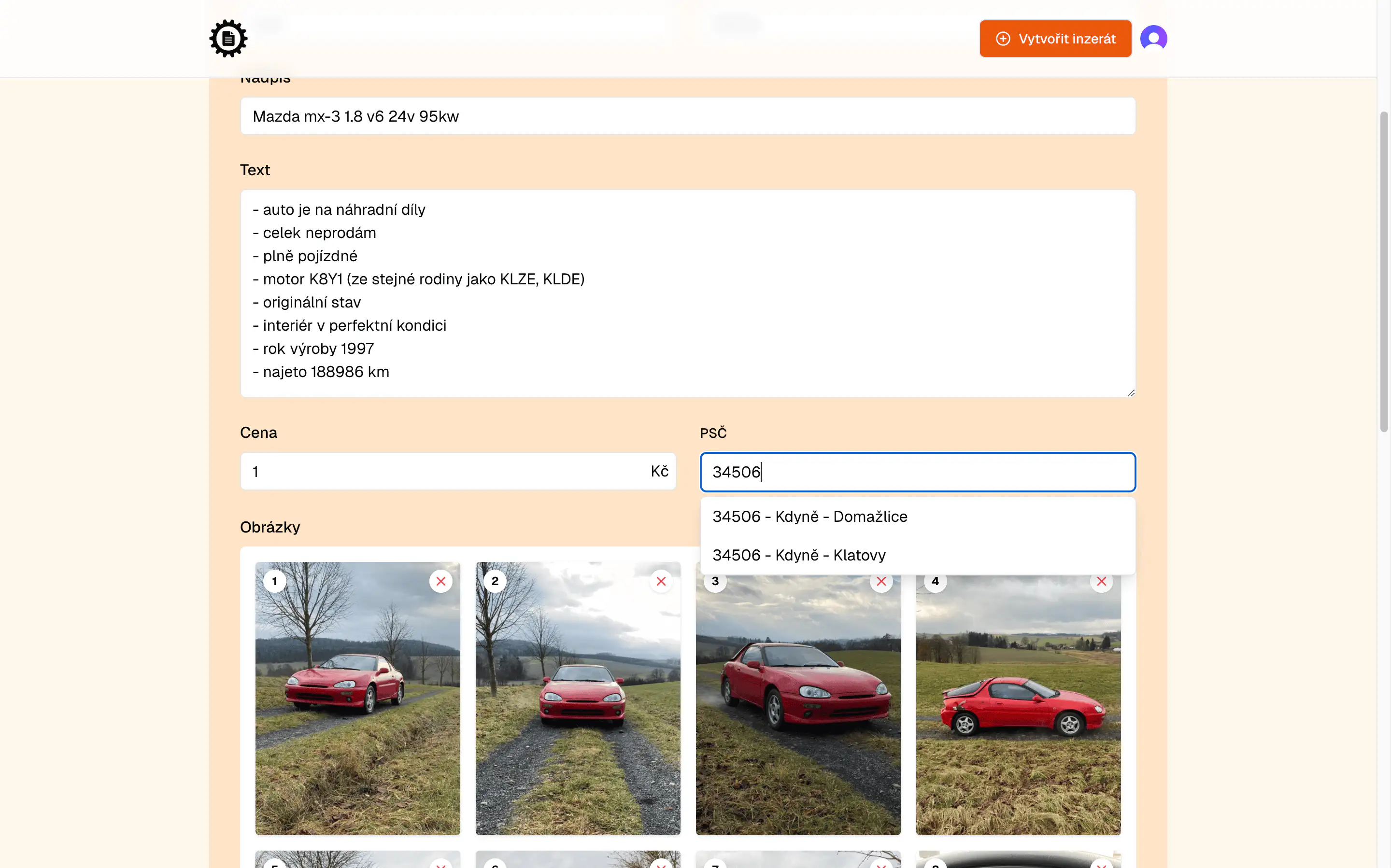This screenshot has width=1391, height=868.
Task: Click the Nadpis title field
Action: (x=687, y=116)
